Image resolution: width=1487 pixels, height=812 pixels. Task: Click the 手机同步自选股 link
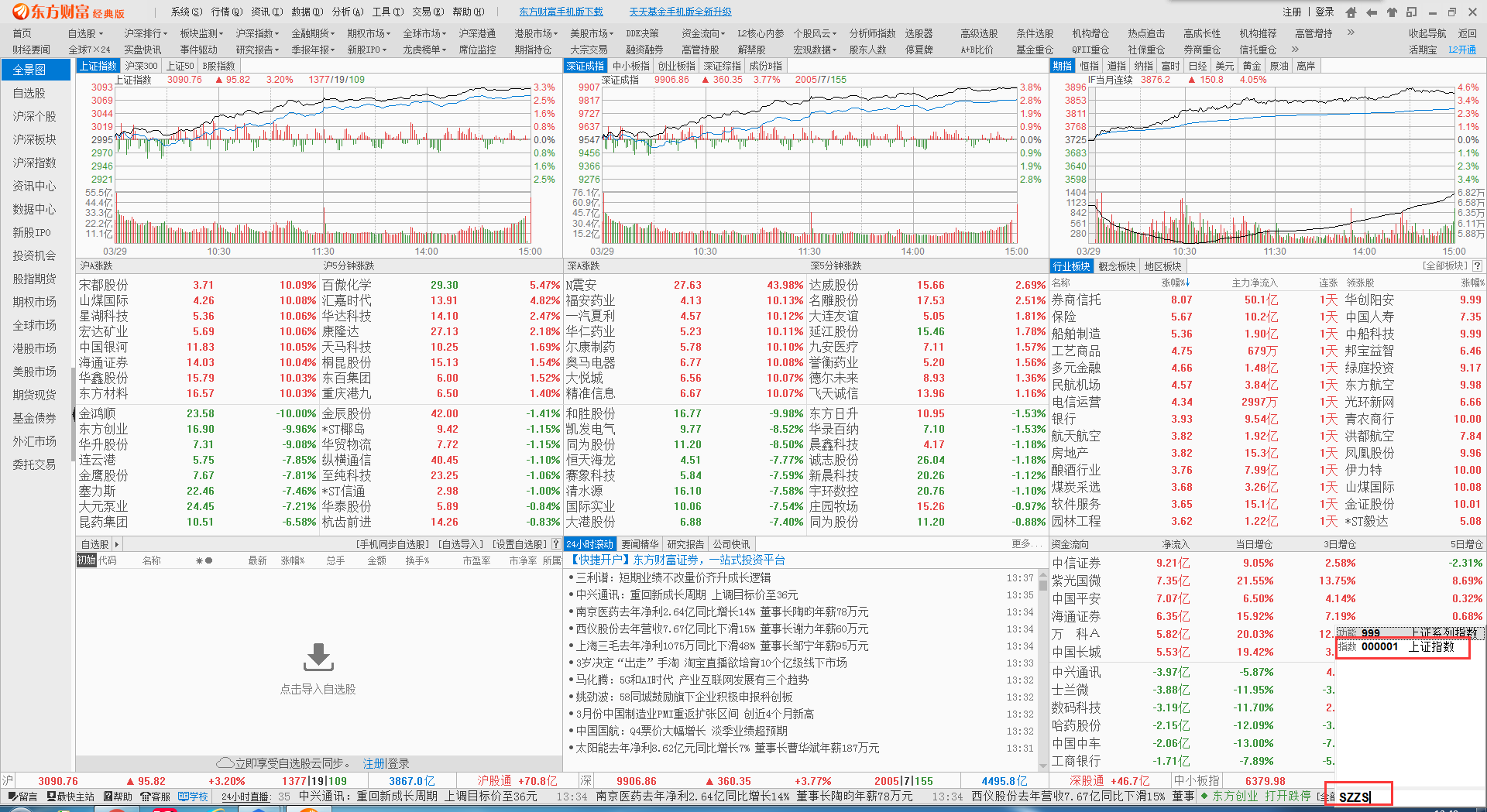tap(393, 544)
